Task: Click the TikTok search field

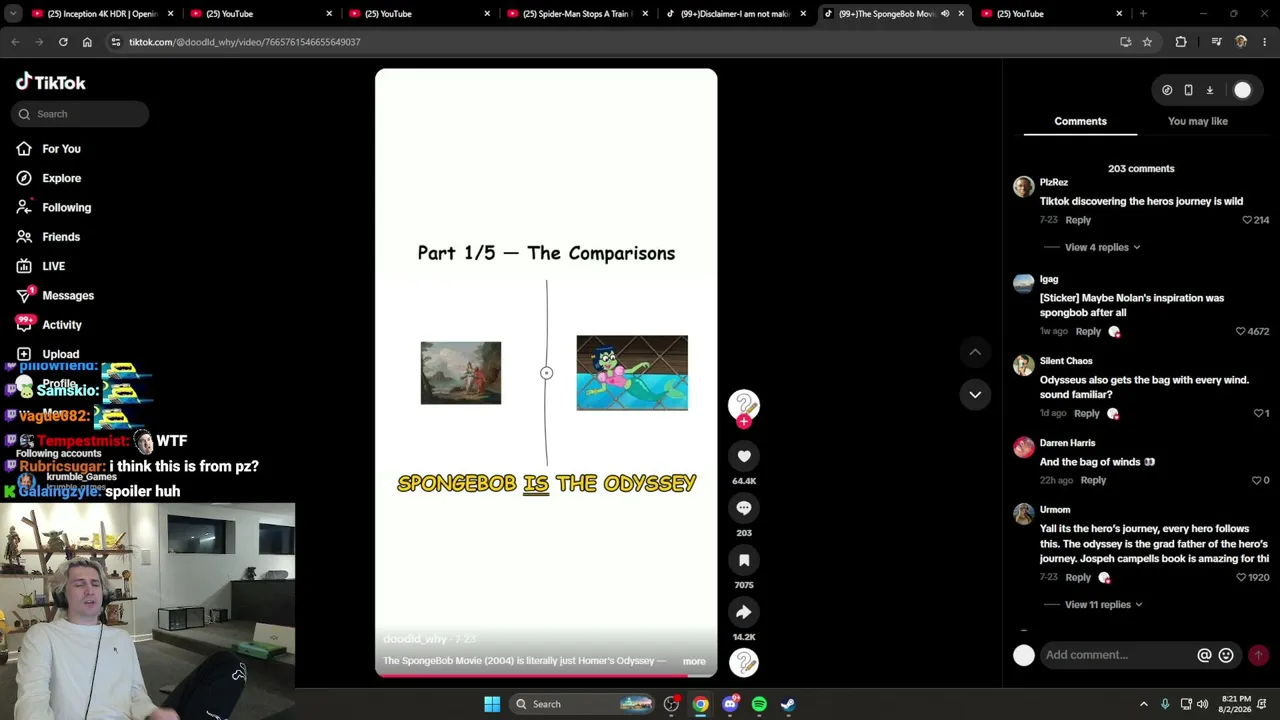Action: click(80, 114)
